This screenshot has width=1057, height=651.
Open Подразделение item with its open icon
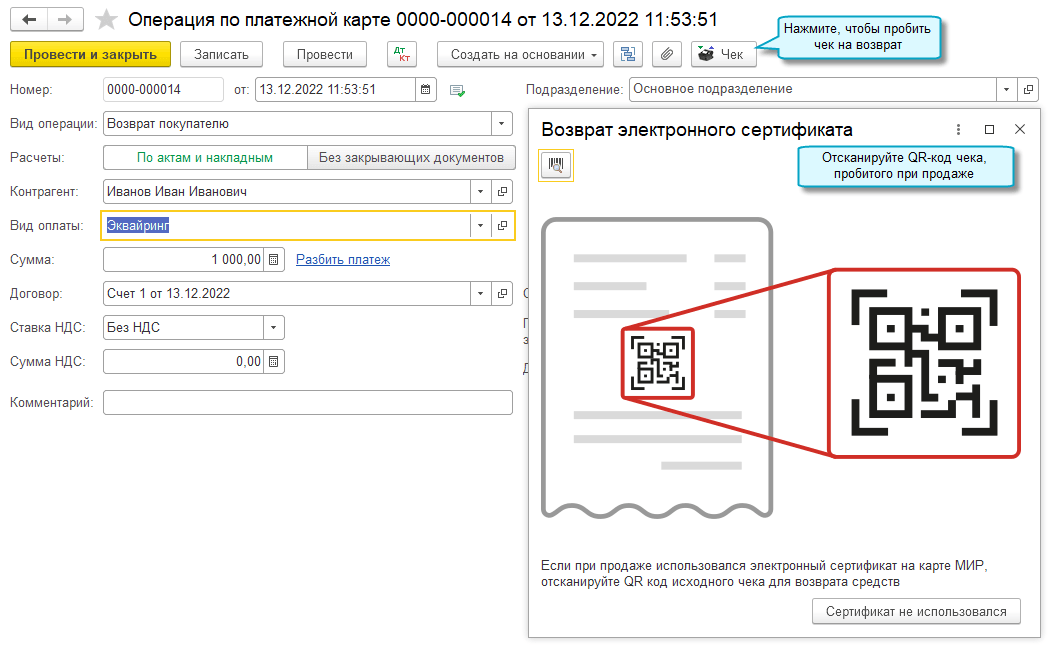click(1028, 90)
